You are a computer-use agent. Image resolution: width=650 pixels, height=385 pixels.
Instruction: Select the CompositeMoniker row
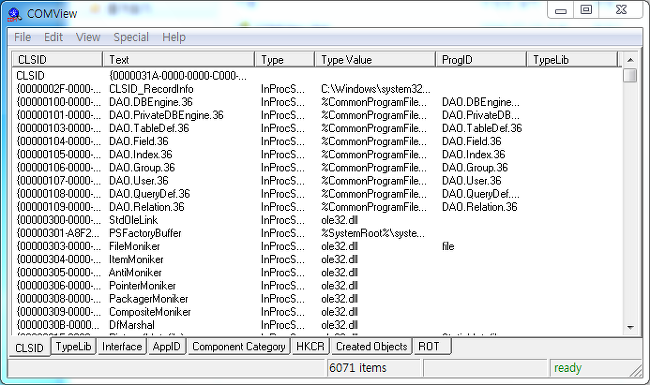[x=317, y=312]
